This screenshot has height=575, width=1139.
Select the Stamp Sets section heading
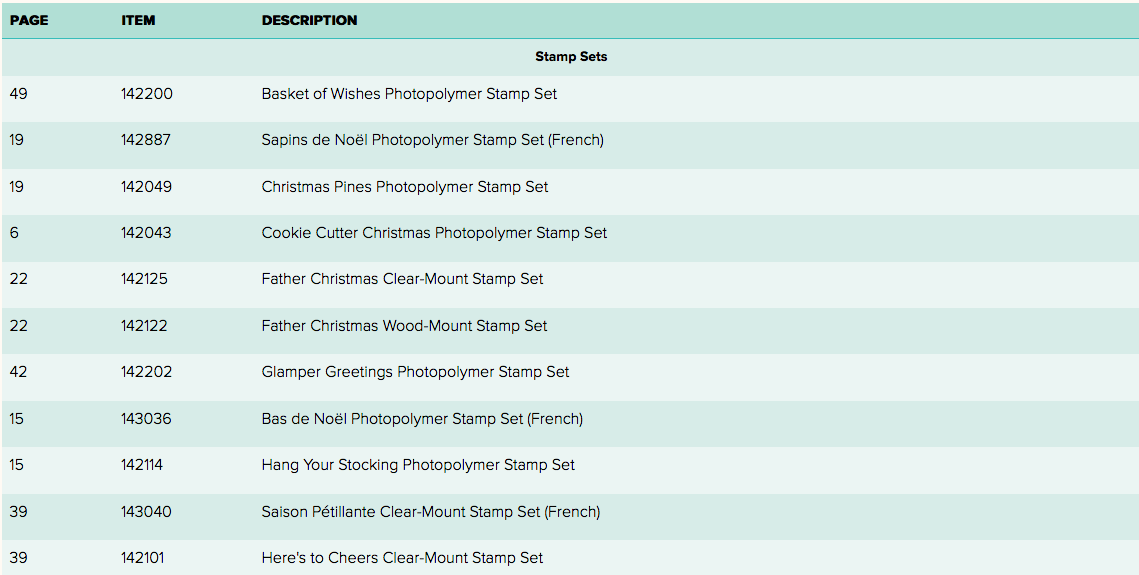pos(571,57)
